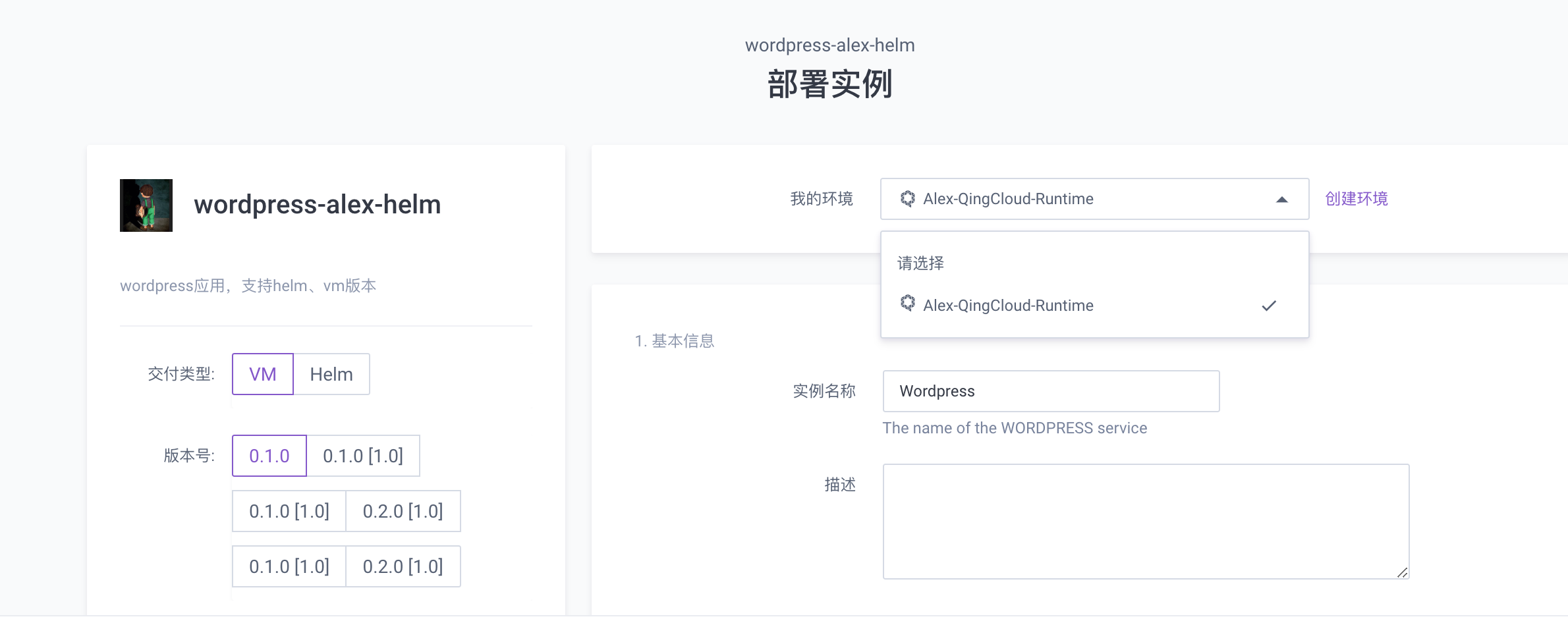Screen dimensions: 1568x623
Task: Click the 实例名称 label
Action: coord(824,391)
